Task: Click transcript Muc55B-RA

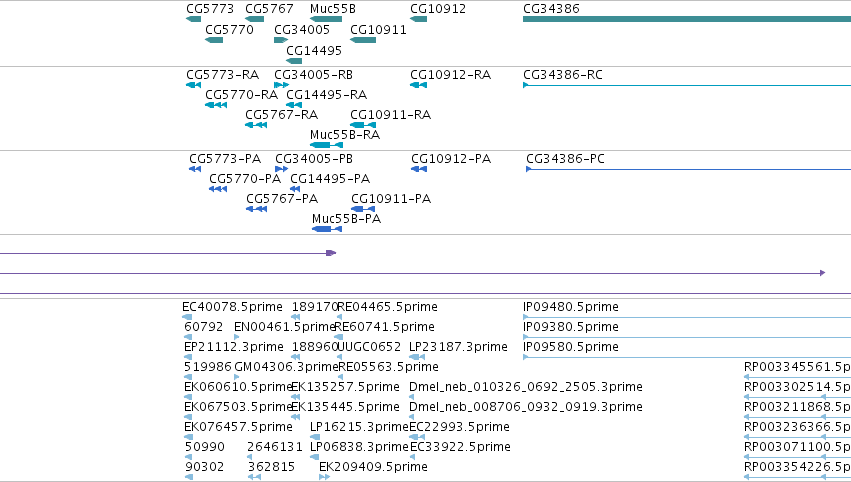Action: click(345, 135)
